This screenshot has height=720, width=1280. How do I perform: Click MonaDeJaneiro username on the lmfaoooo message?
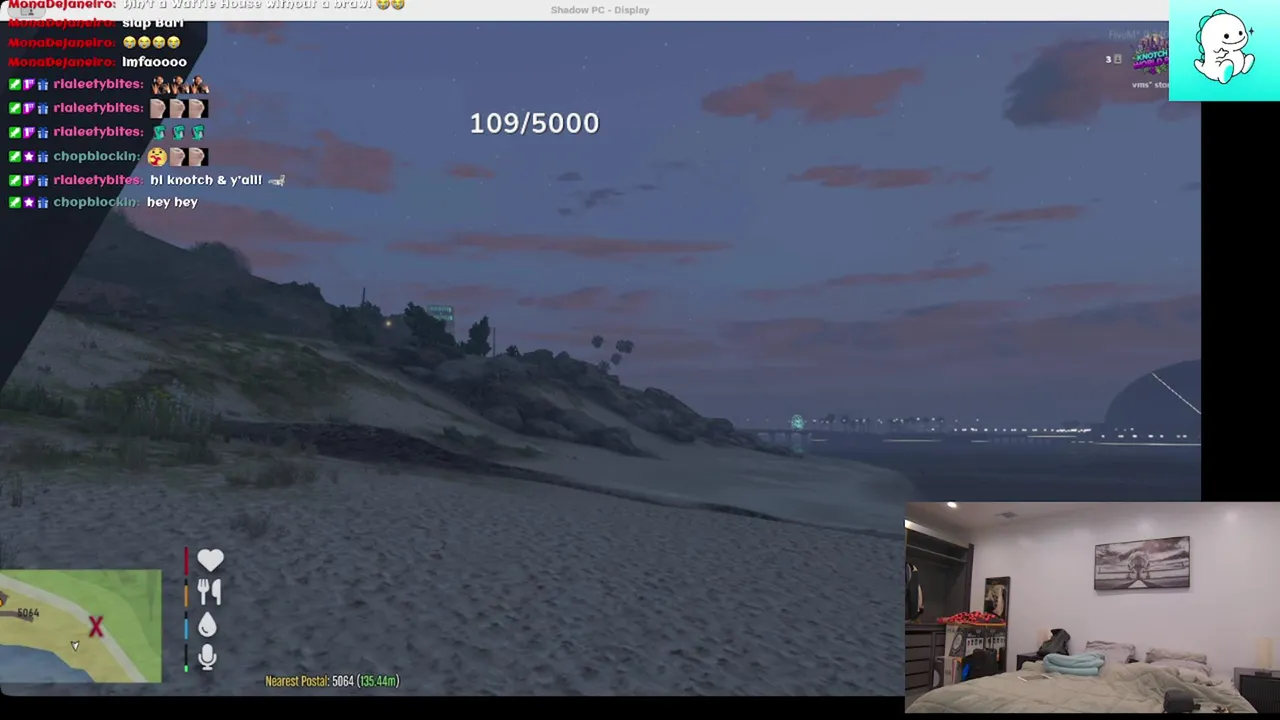click(x=61, y=62)
